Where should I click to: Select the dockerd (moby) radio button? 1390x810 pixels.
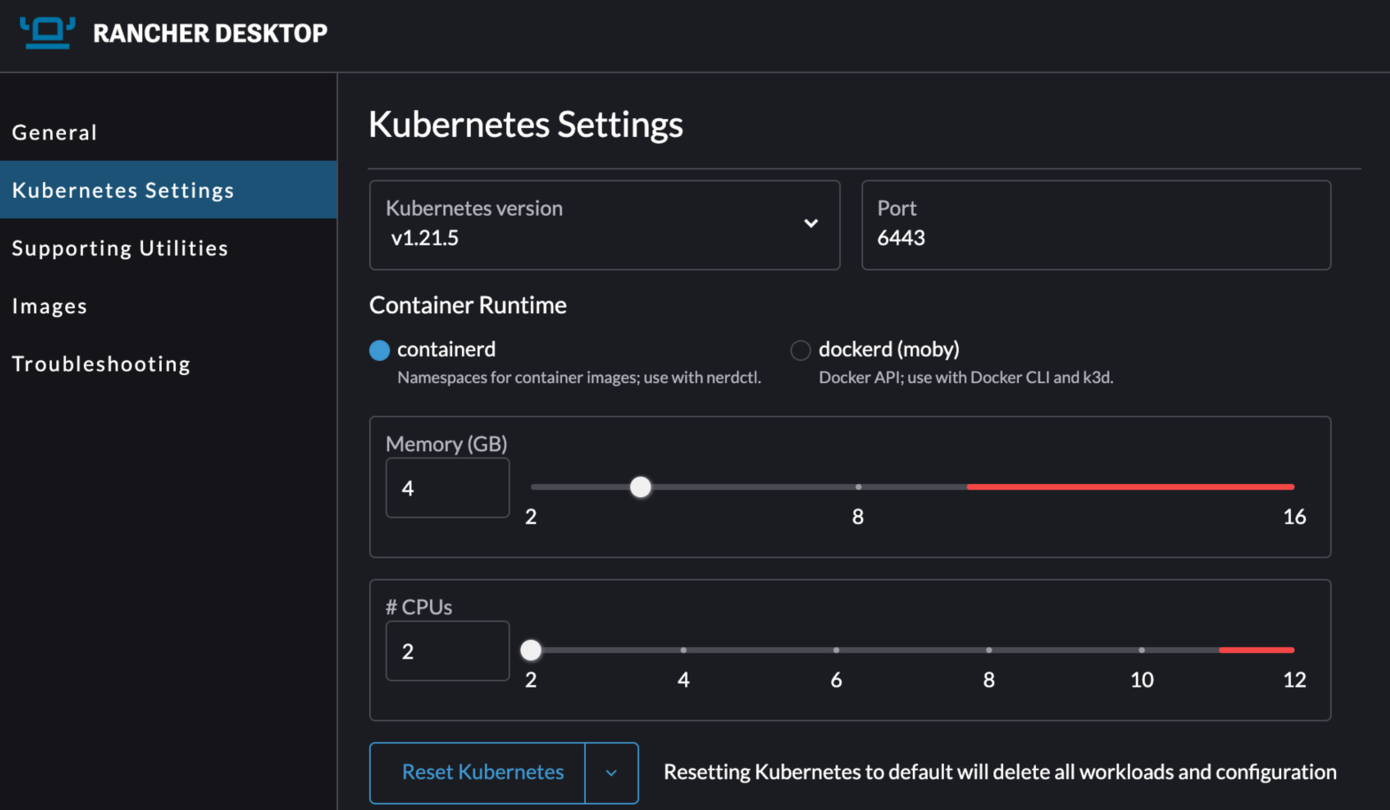coord(800,350)
